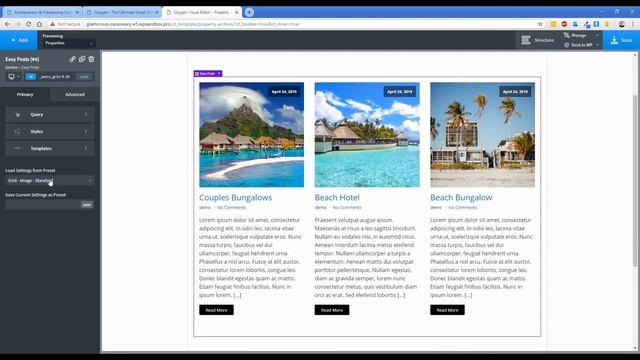640x360 pixels.
Task: Click Back to WP
Action: pyautogui.click(x=581, y=45)
